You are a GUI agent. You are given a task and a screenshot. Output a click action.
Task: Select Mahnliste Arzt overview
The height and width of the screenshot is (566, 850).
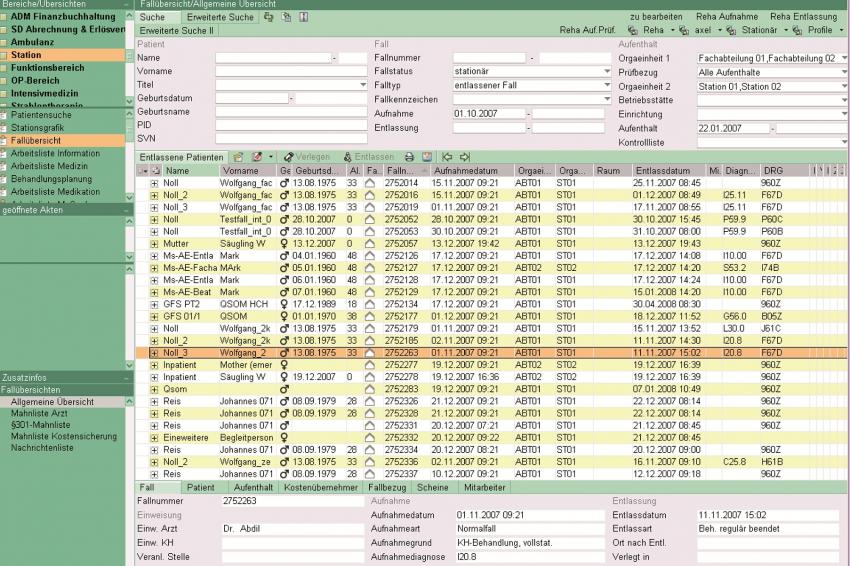coord(40,414)
